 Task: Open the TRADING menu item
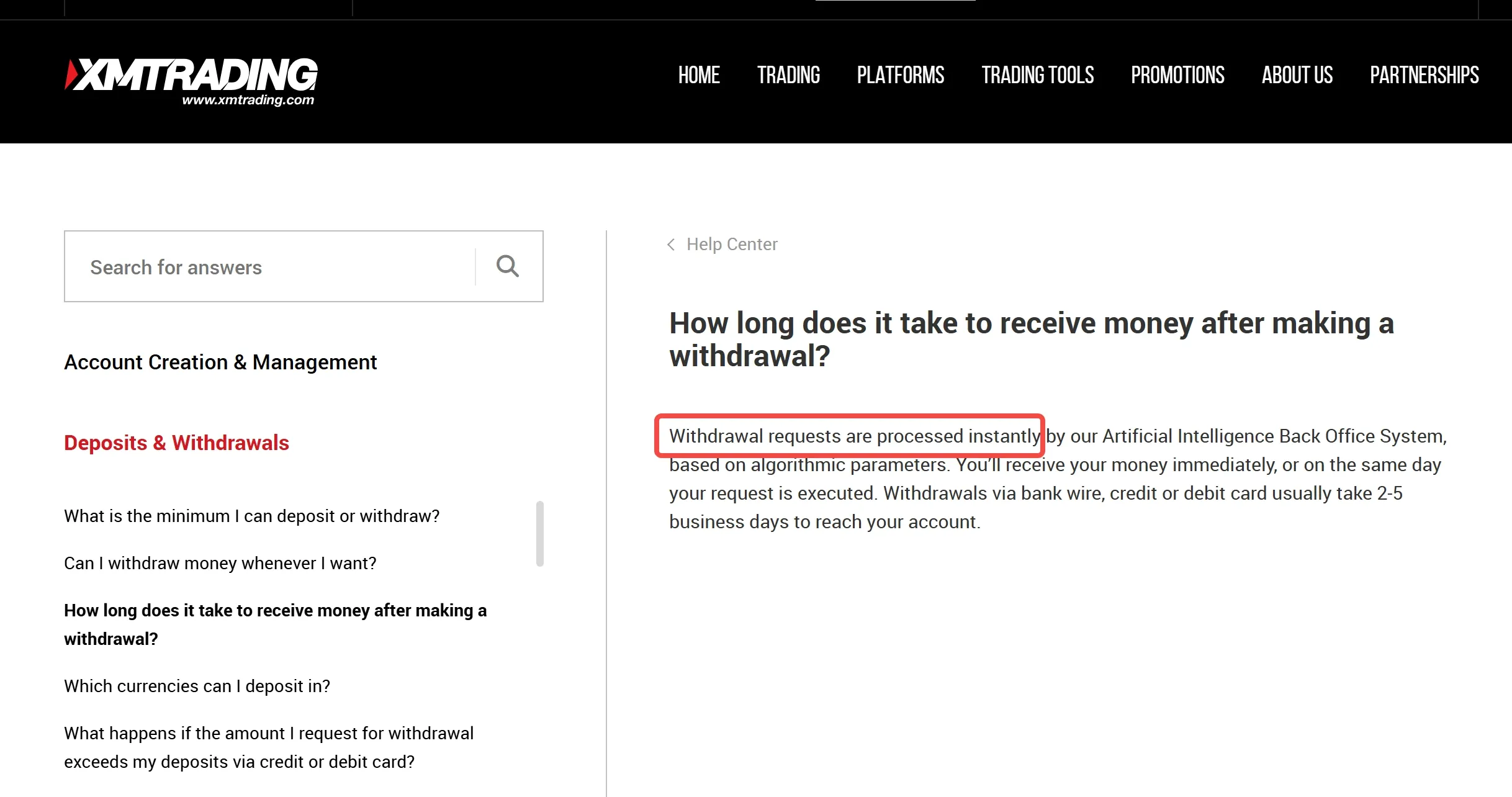tap(788, 75)
